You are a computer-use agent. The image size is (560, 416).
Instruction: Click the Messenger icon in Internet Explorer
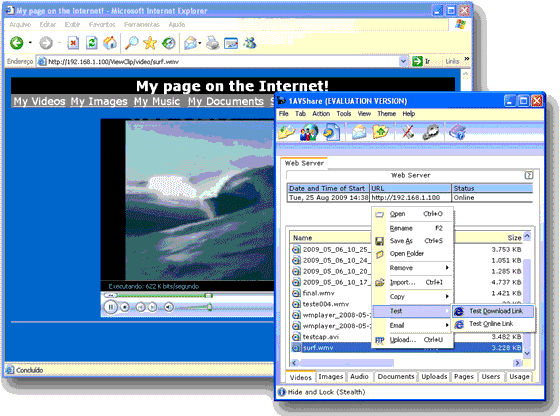pyautogui.click(x=250, y=43)
